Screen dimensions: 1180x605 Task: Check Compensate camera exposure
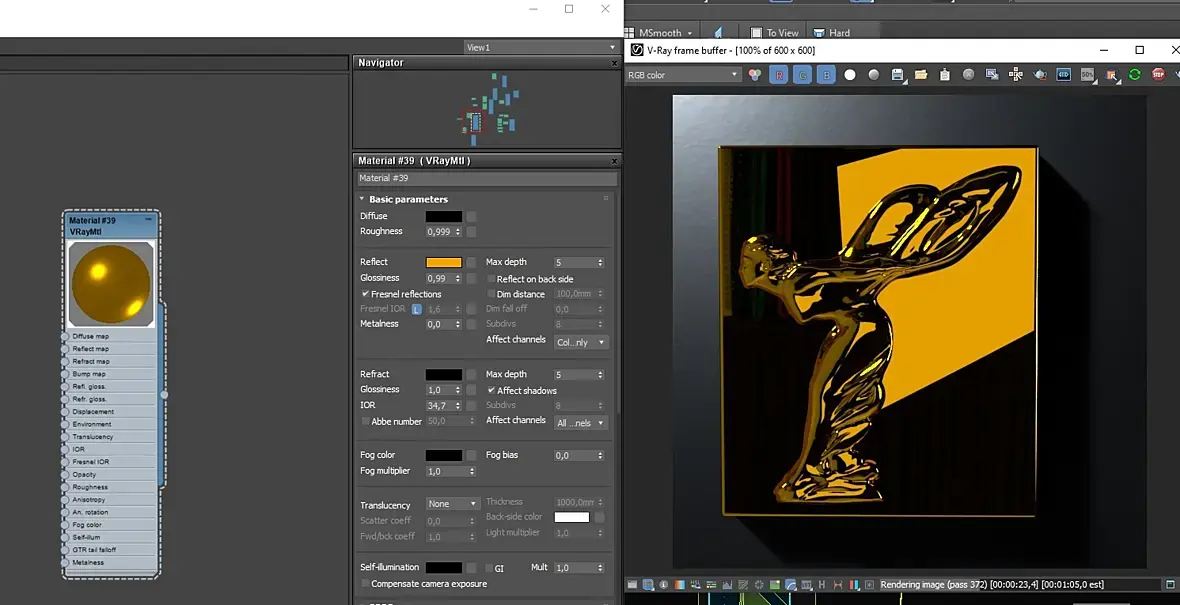point(365,584)
